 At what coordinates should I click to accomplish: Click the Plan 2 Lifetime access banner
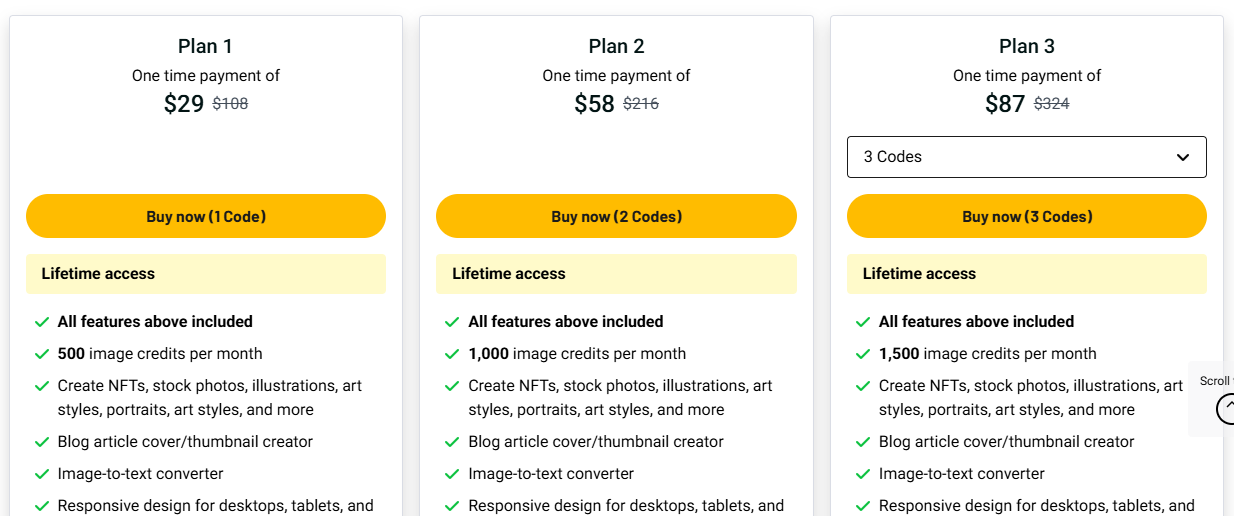click(616, 274)
